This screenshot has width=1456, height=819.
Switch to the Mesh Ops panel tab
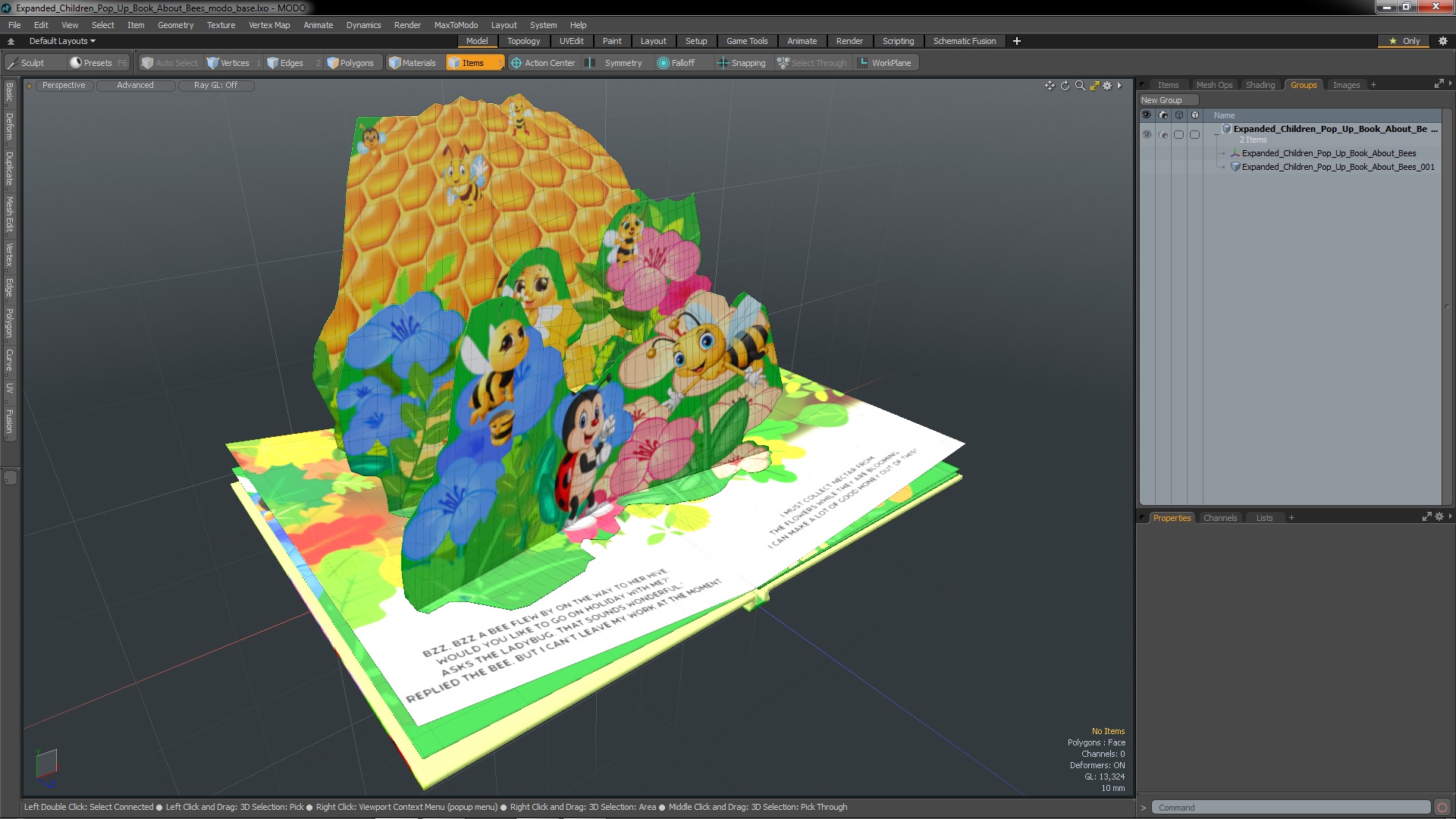click(1214, 85)
